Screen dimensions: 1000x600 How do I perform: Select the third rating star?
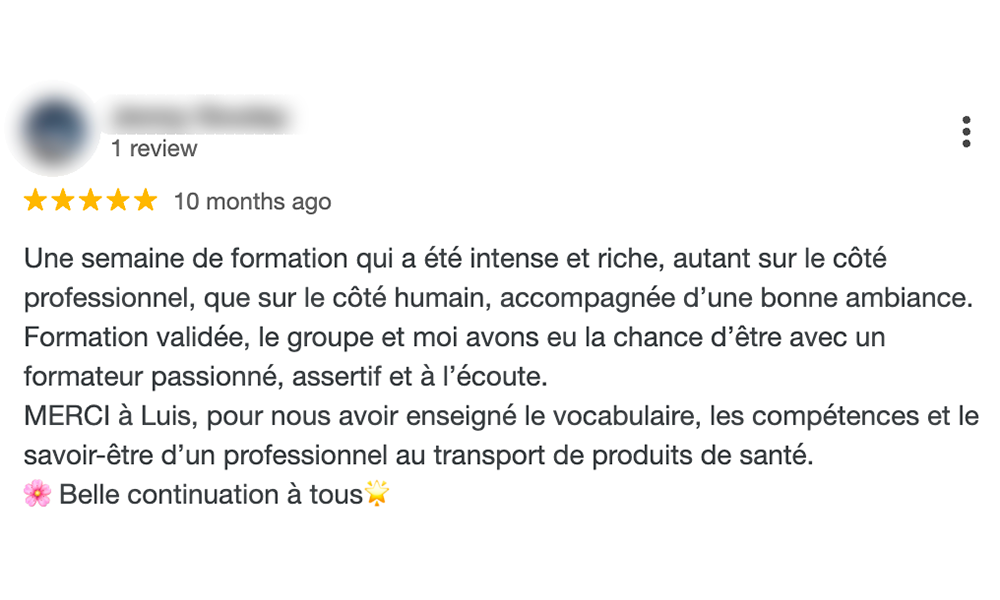pyautogui.click(x=90, y=200)
